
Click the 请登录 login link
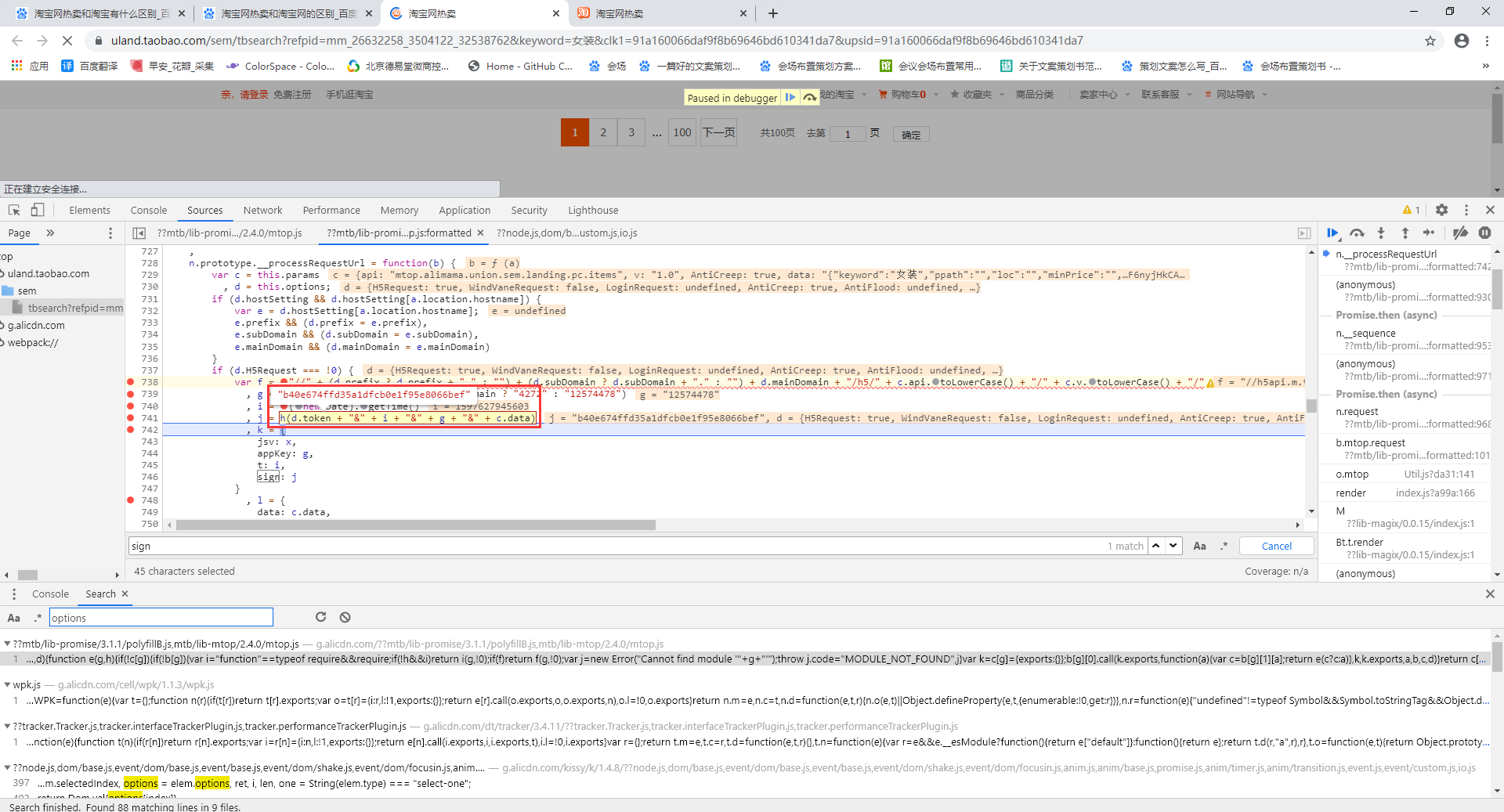[x=254, y=94]
